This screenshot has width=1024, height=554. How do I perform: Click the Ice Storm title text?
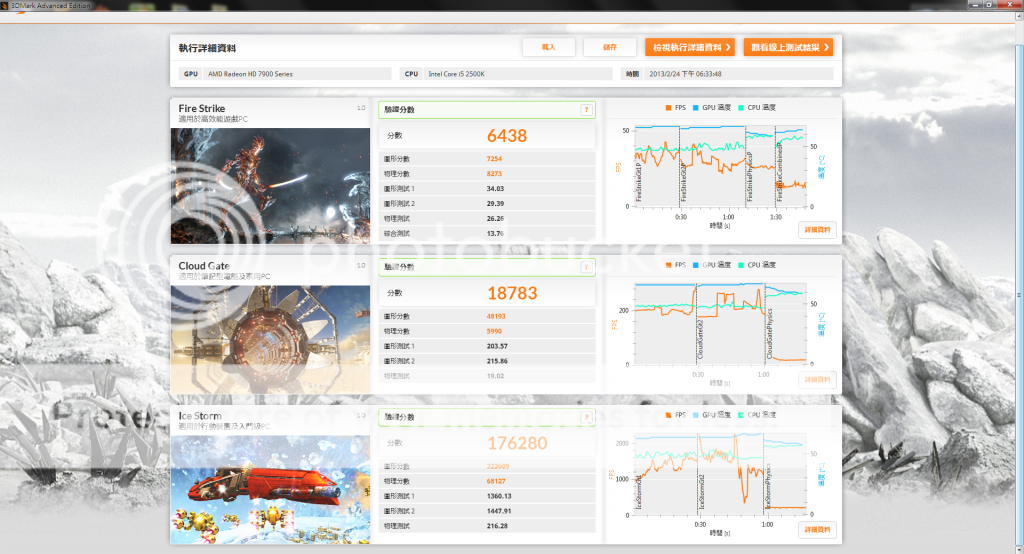click(200, 416)
